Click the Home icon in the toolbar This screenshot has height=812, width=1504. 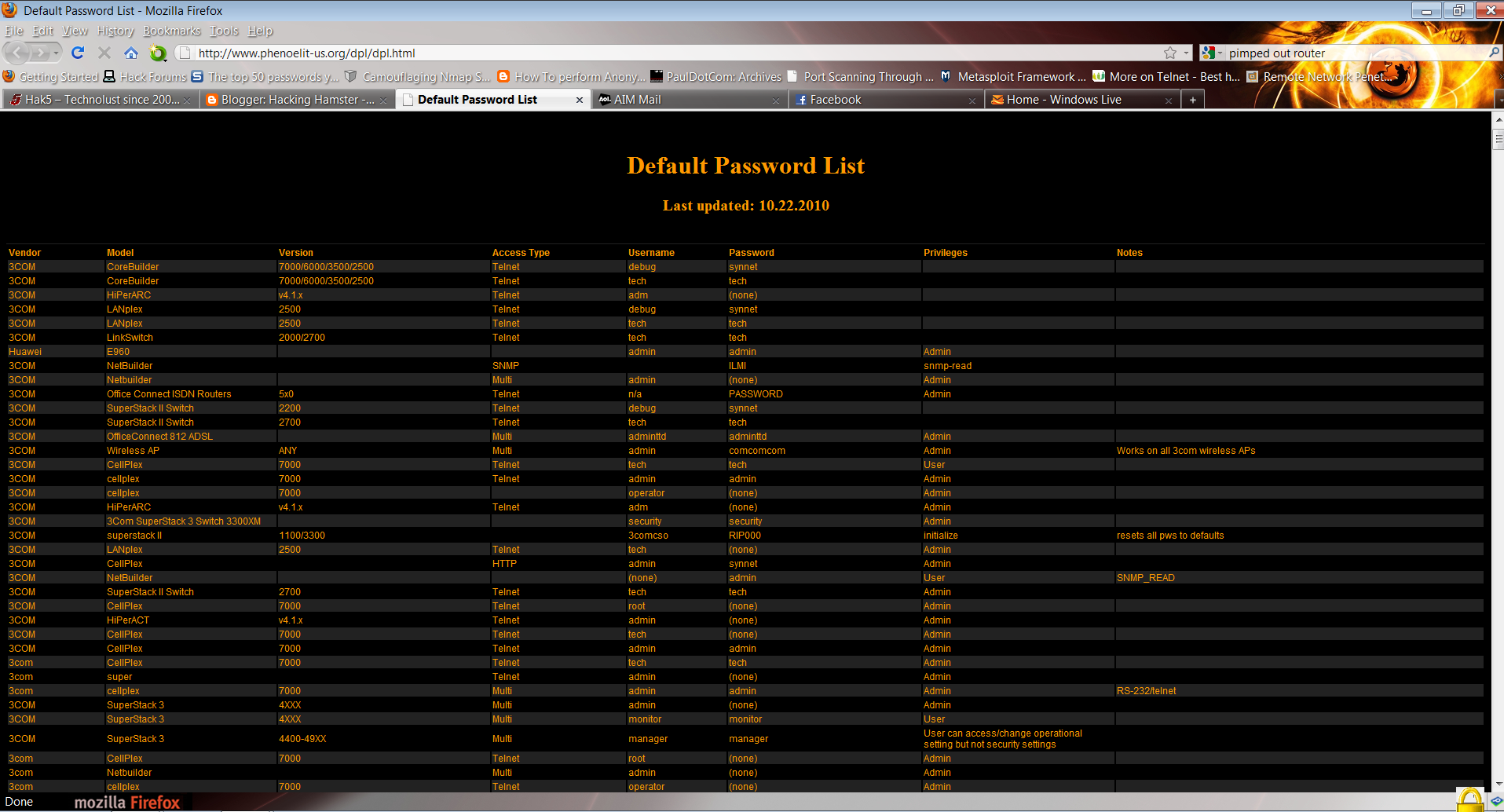tap(130, 53)
